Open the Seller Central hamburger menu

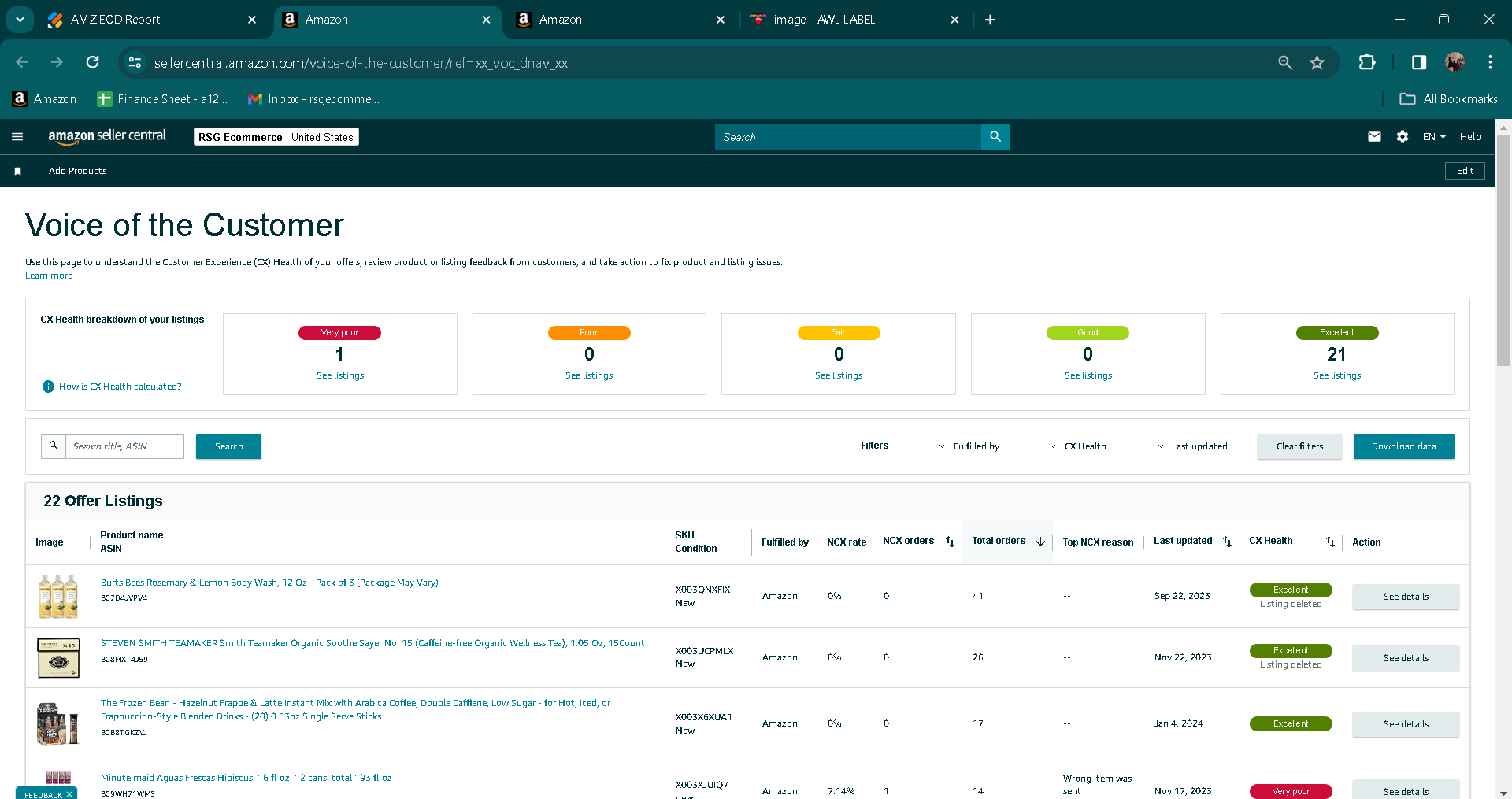[17, 137]
